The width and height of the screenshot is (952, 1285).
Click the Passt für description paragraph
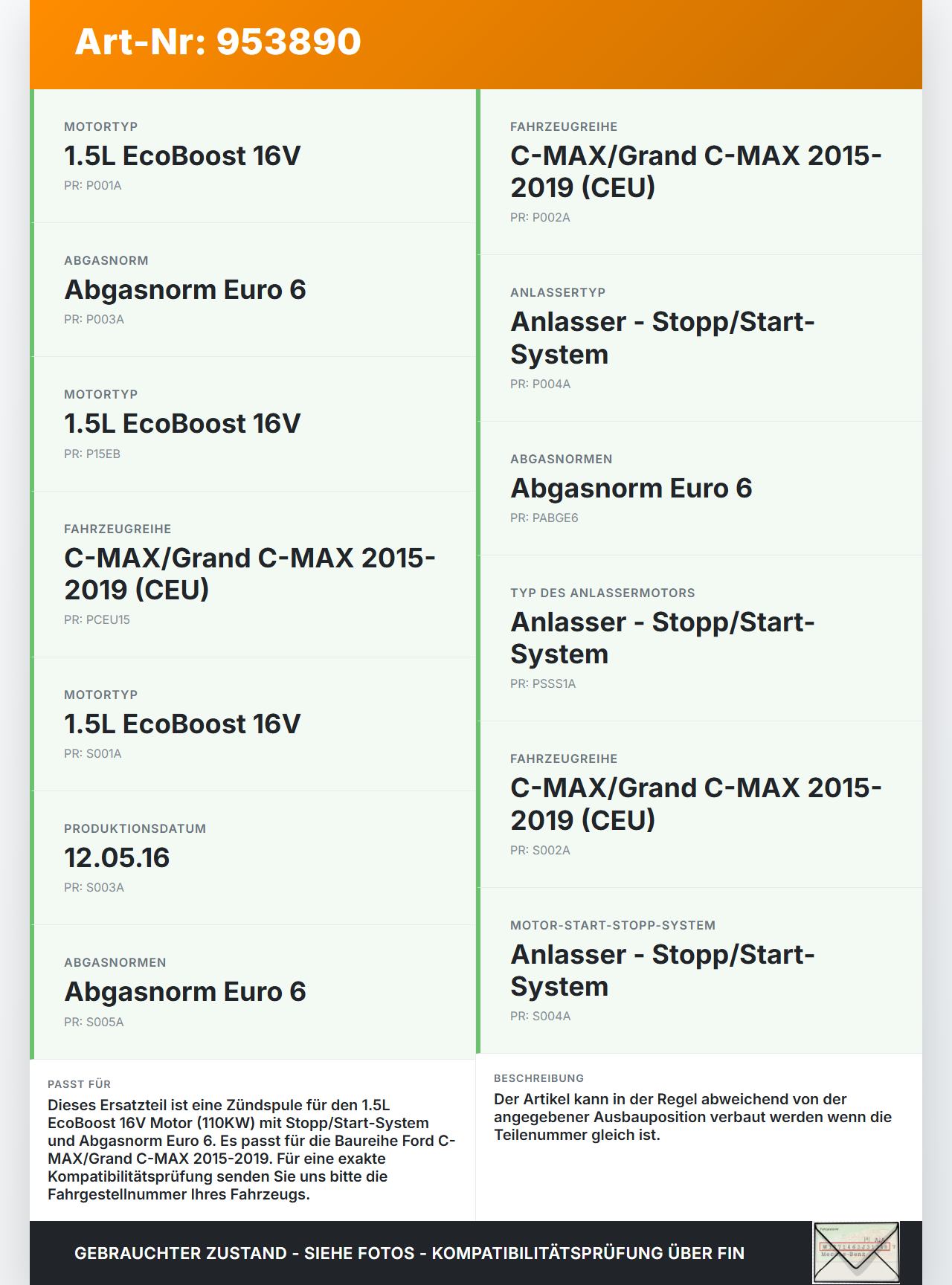point(251,1150)
